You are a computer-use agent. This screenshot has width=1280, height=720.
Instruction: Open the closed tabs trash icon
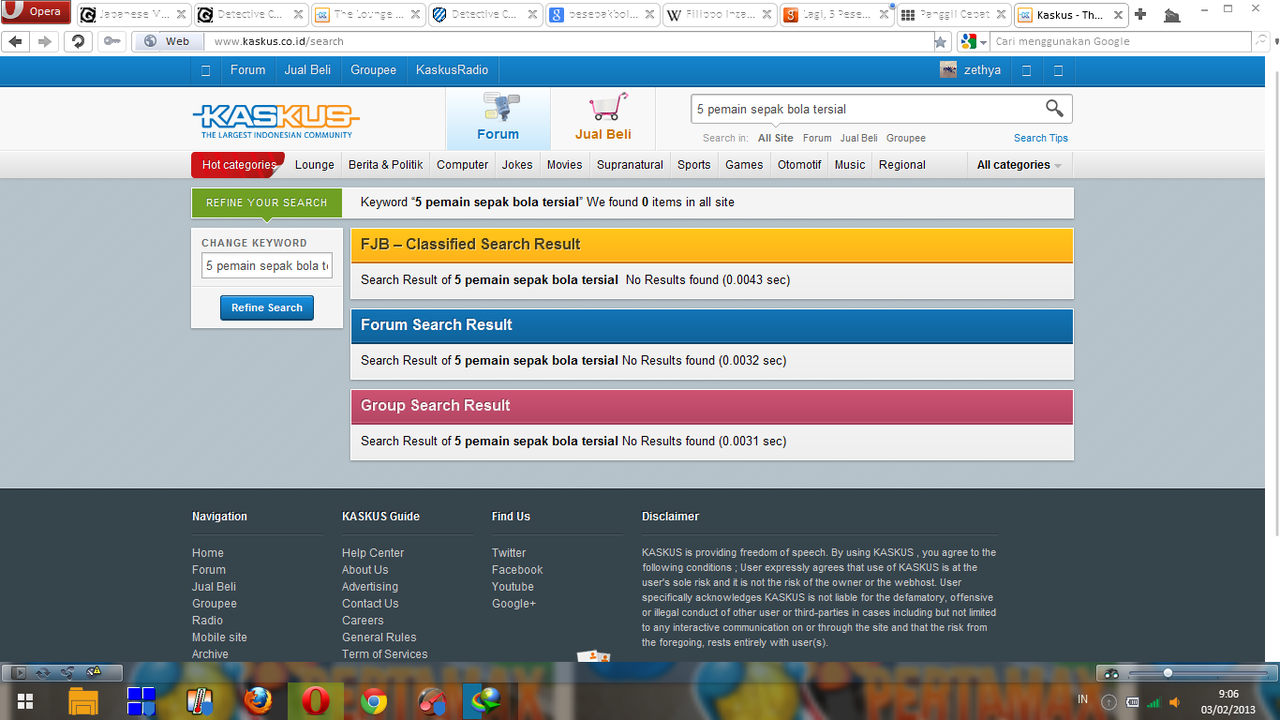1172,15
